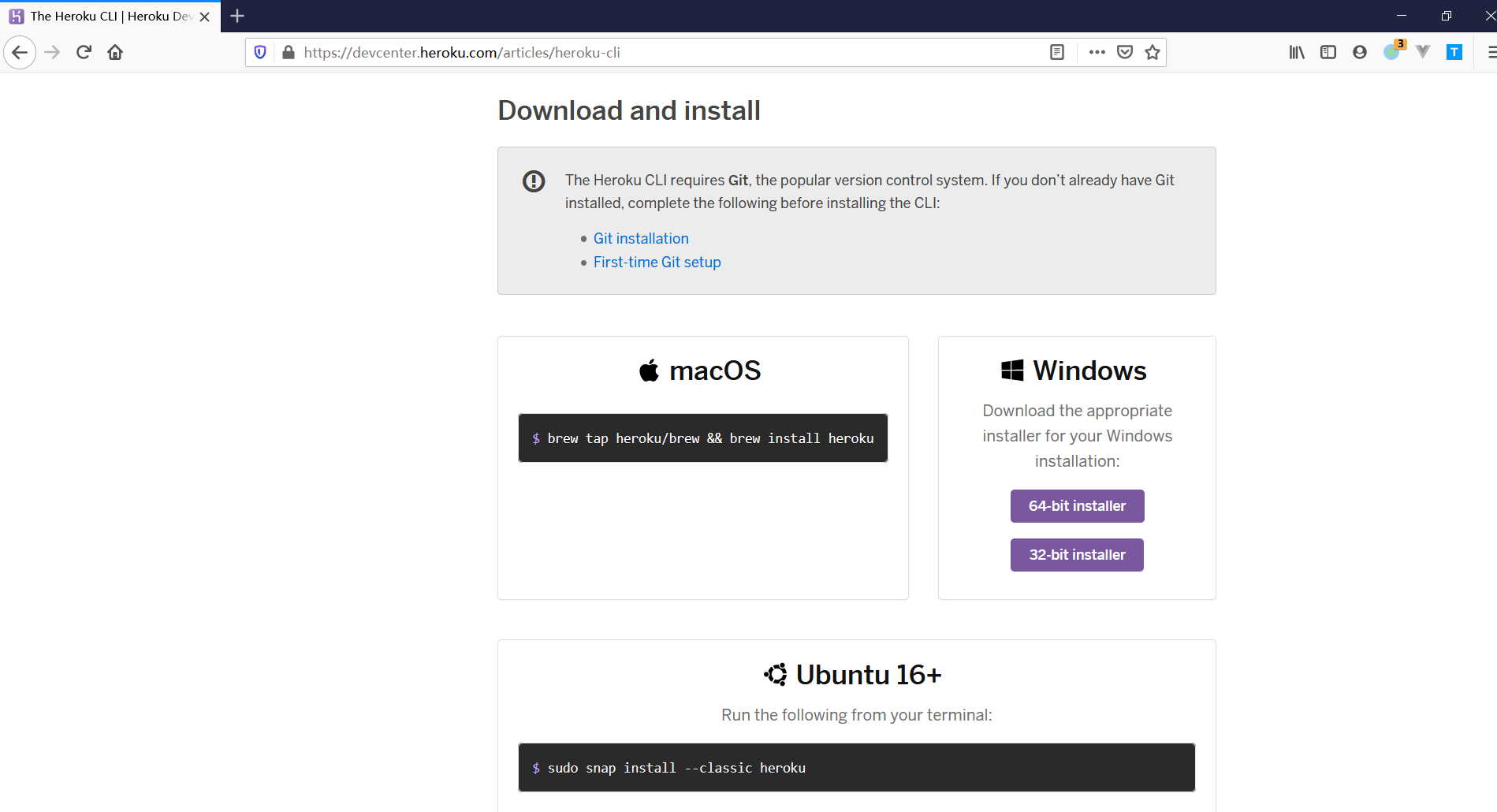Click the Download and install heading
Screen dimensions: 1497x812
[629, 110]
